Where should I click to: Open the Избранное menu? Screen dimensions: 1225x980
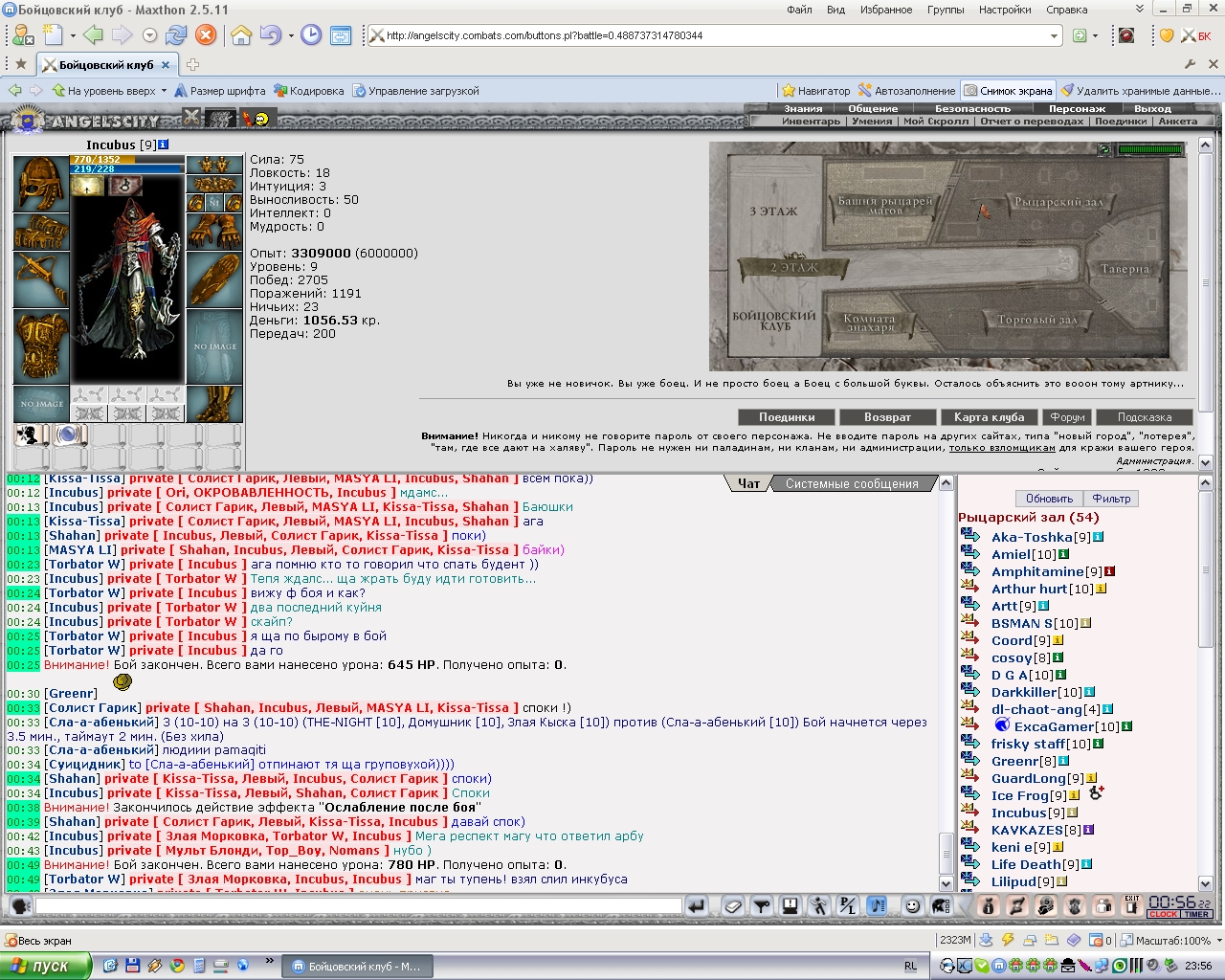tap(886, 10)
